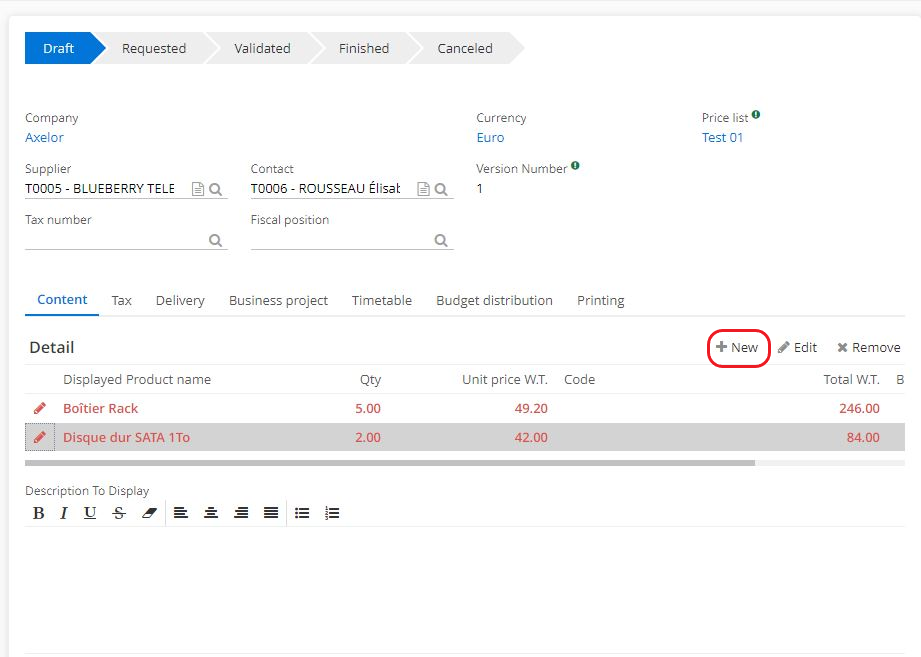This screenshot has height=657, width=921.
Task: Open the Budget distribution tab
Action: coord(494,300)
